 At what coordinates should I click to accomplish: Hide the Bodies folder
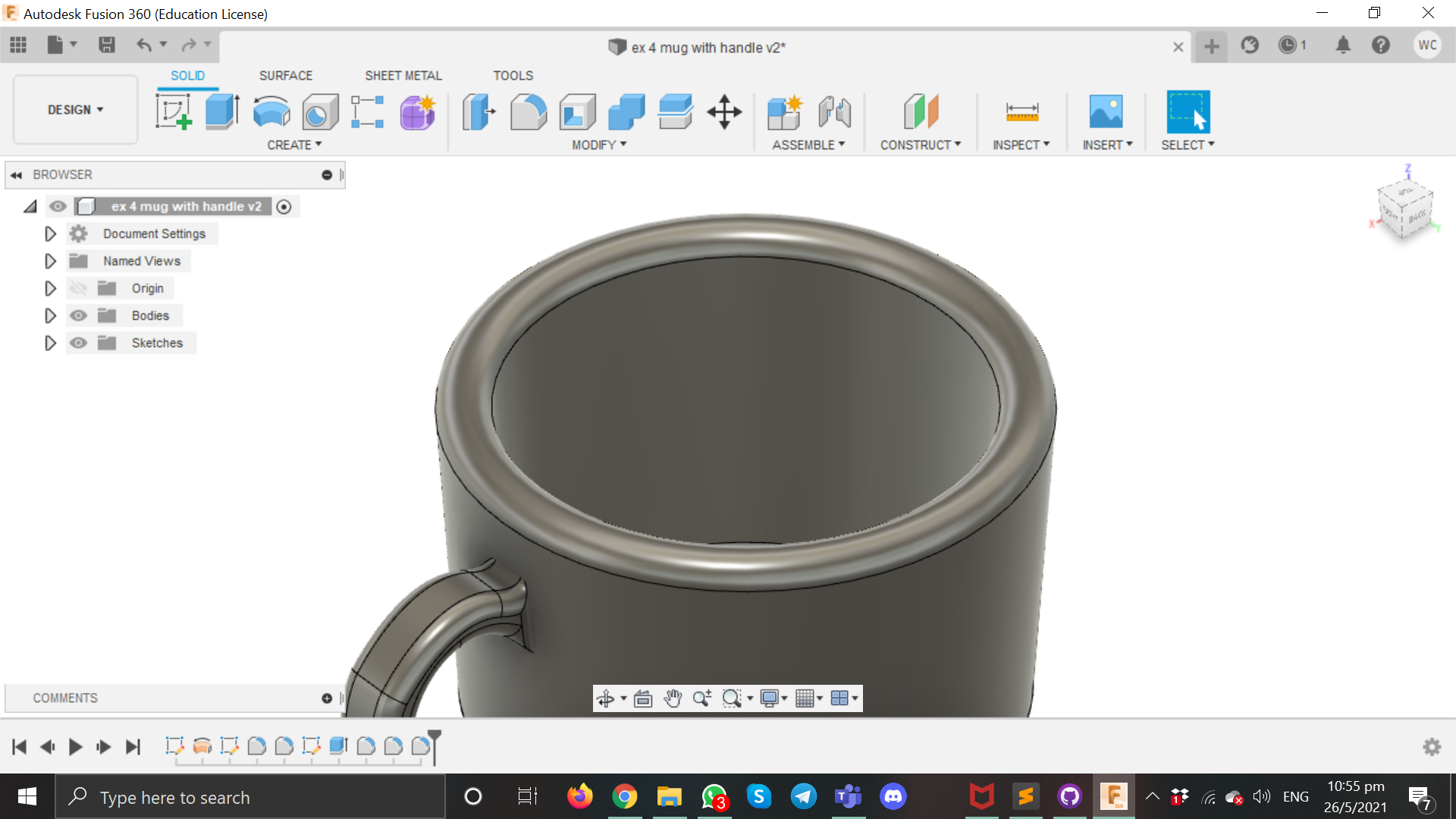78,315
